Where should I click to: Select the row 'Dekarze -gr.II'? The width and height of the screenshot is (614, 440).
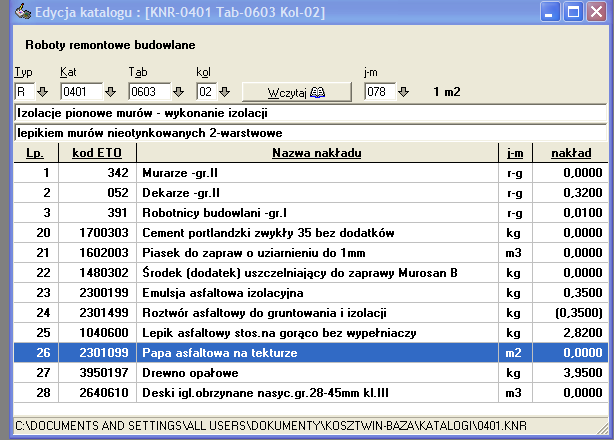click(311, 193)
